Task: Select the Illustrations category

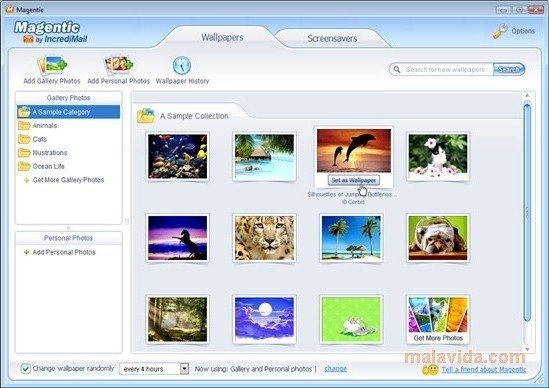Action: (x=49, y=153)
